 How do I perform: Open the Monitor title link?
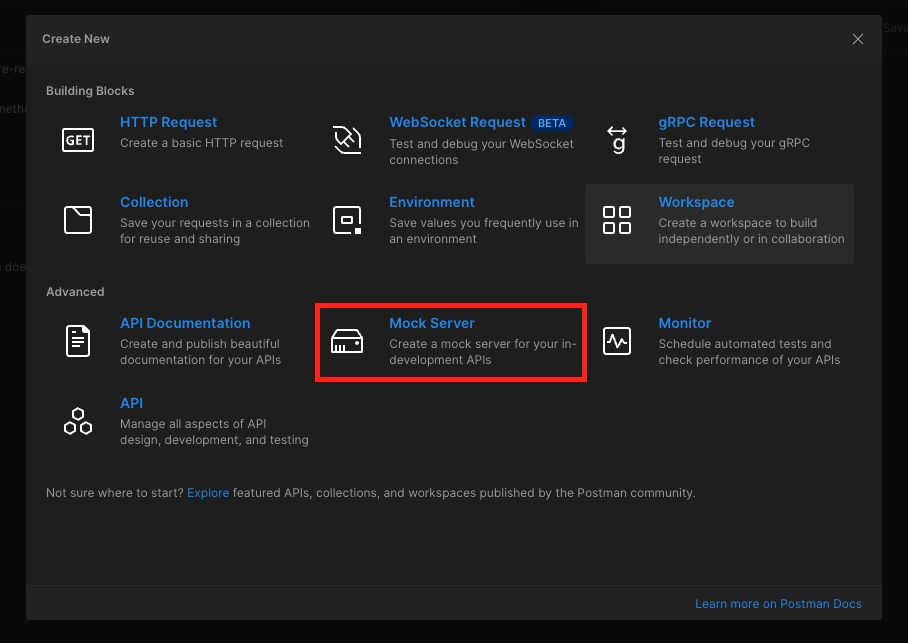pos(684,323)
